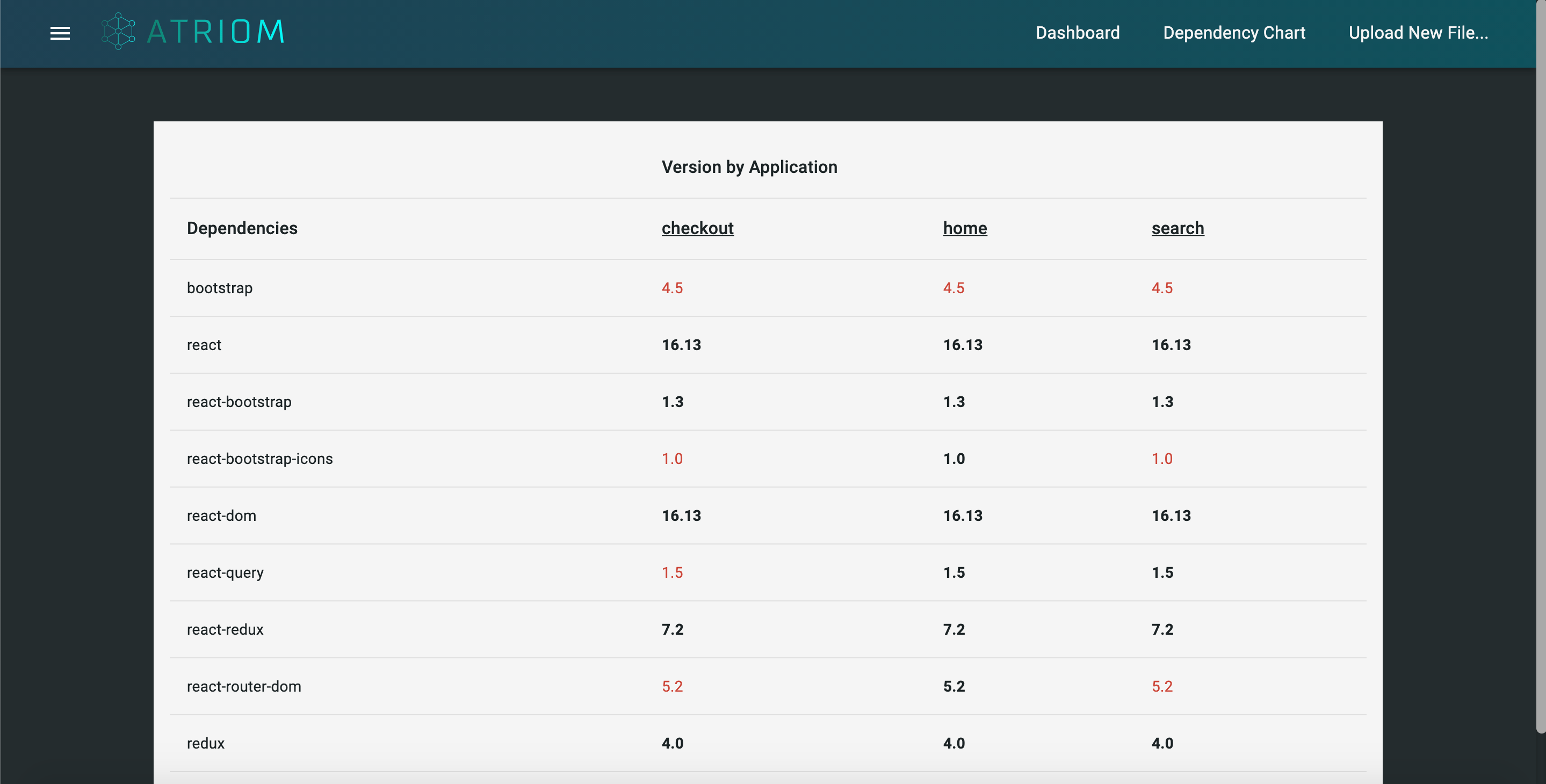Click checkout's red bootstrap version 4.5
The width and height of the screenshot is (1546, 784).
(672, 288)
